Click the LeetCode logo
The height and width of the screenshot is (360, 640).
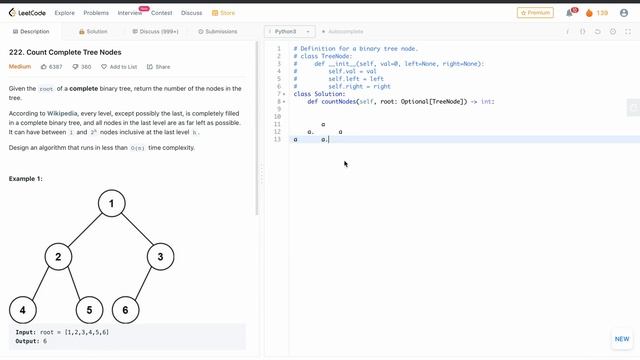[27, 13]
